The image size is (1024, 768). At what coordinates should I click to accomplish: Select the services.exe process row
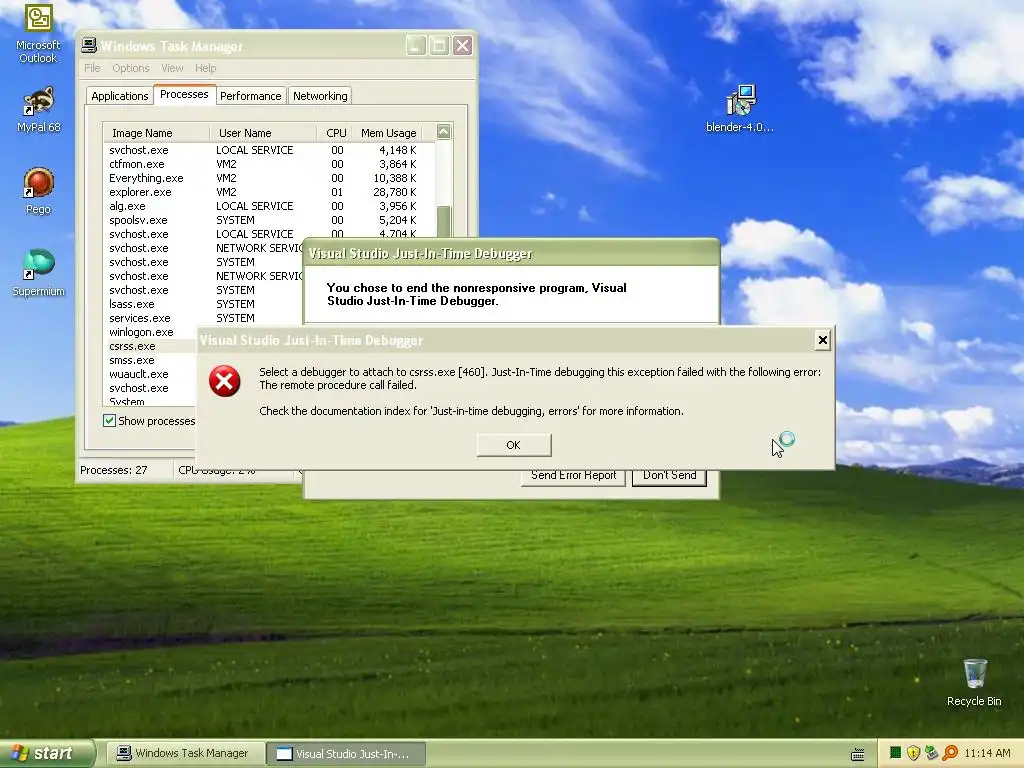pyautogui.click(x=203, y=318)
